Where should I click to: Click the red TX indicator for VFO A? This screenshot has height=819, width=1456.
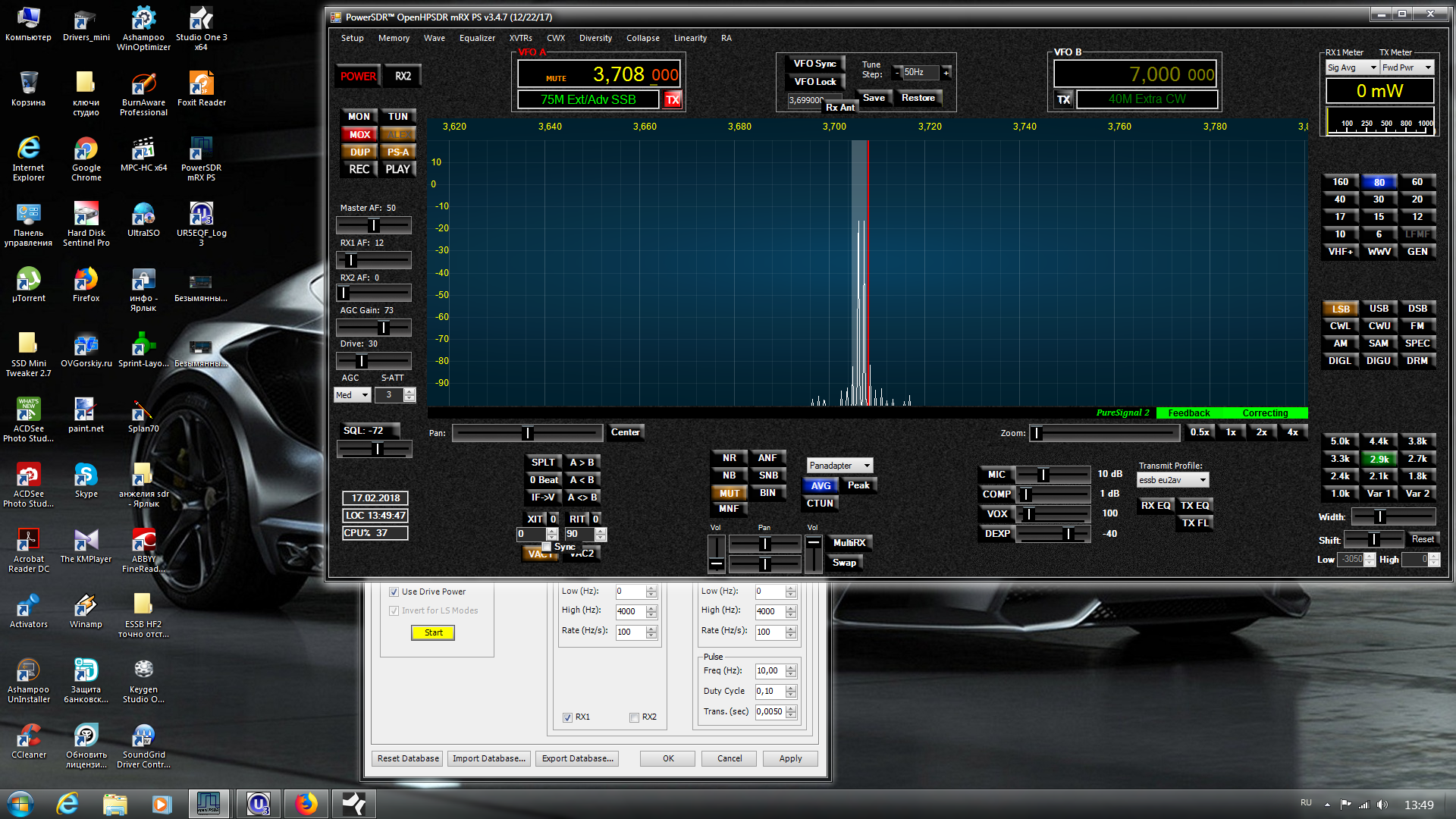coord(673,99)
